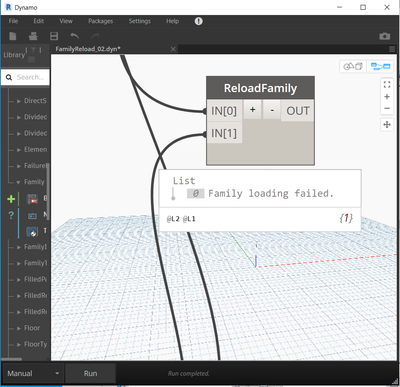Select the second Family node icon
Viewport: 400px width, 387px height.
point(32,215)
